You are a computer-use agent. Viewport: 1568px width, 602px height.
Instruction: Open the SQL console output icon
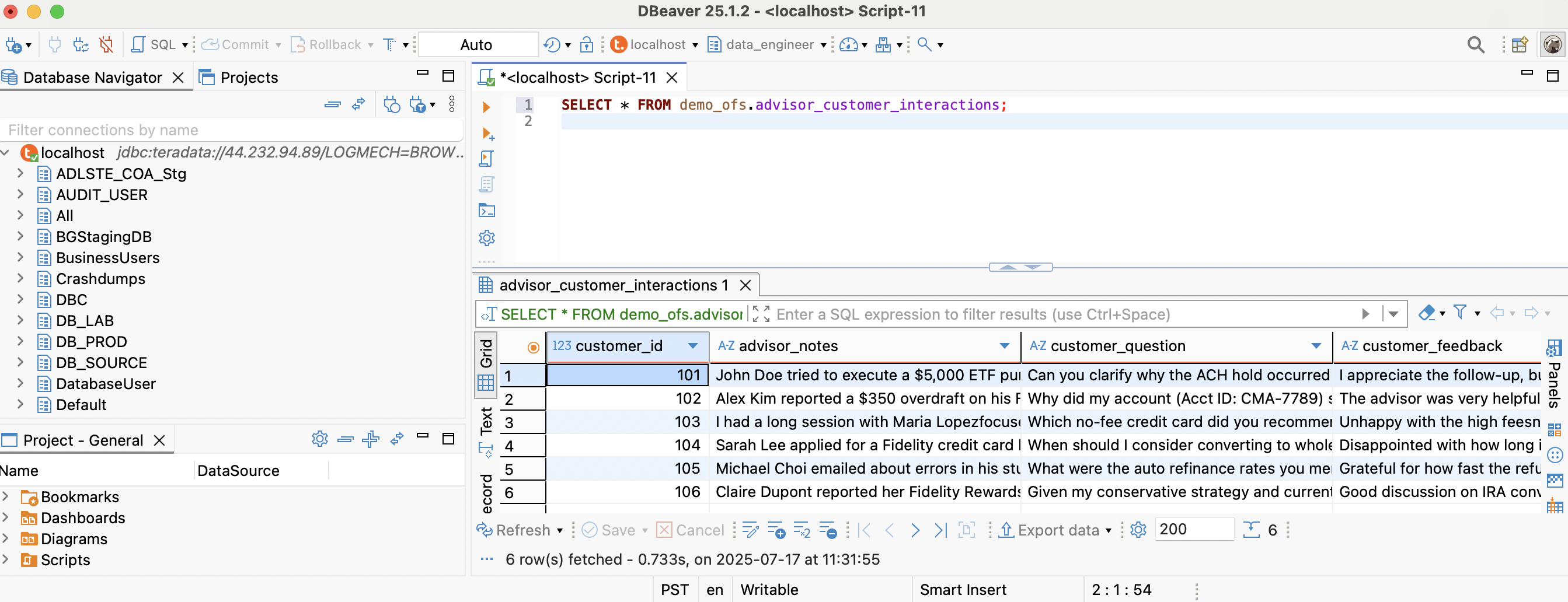486,211
